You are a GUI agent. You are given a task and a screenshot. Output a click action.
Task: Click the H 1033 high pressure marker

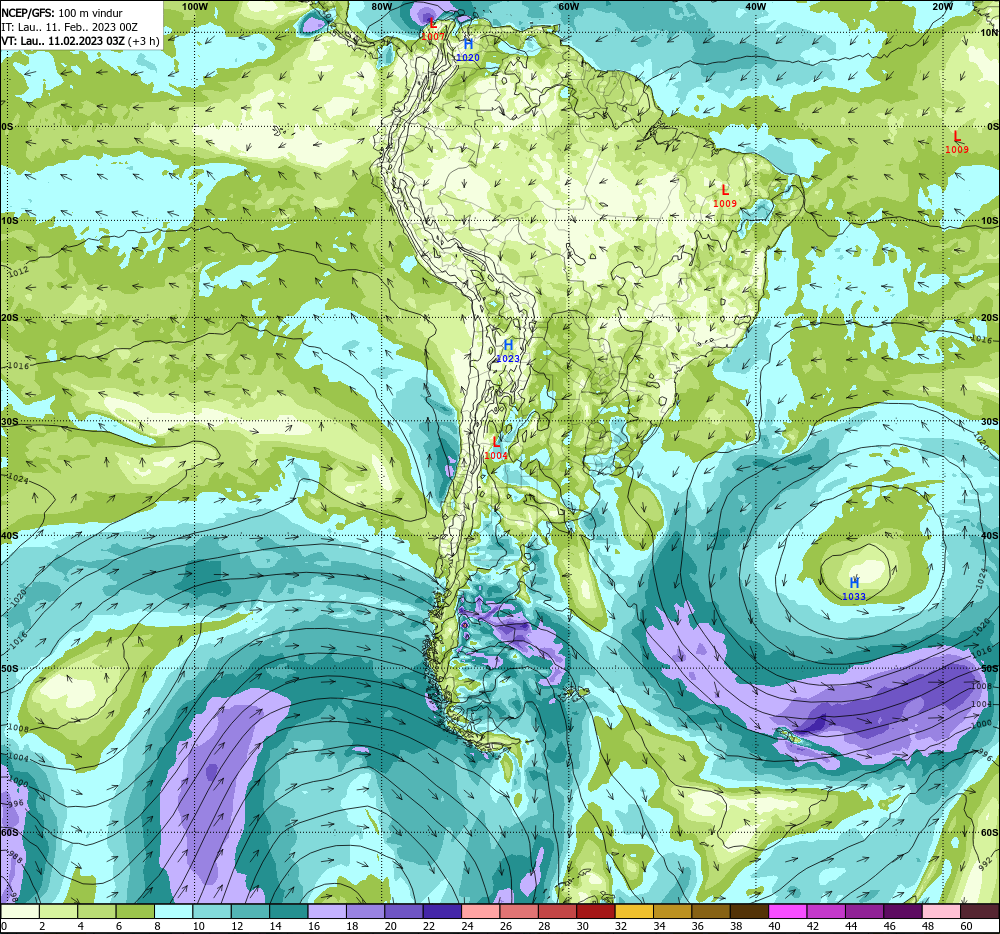tap(854, 588)
